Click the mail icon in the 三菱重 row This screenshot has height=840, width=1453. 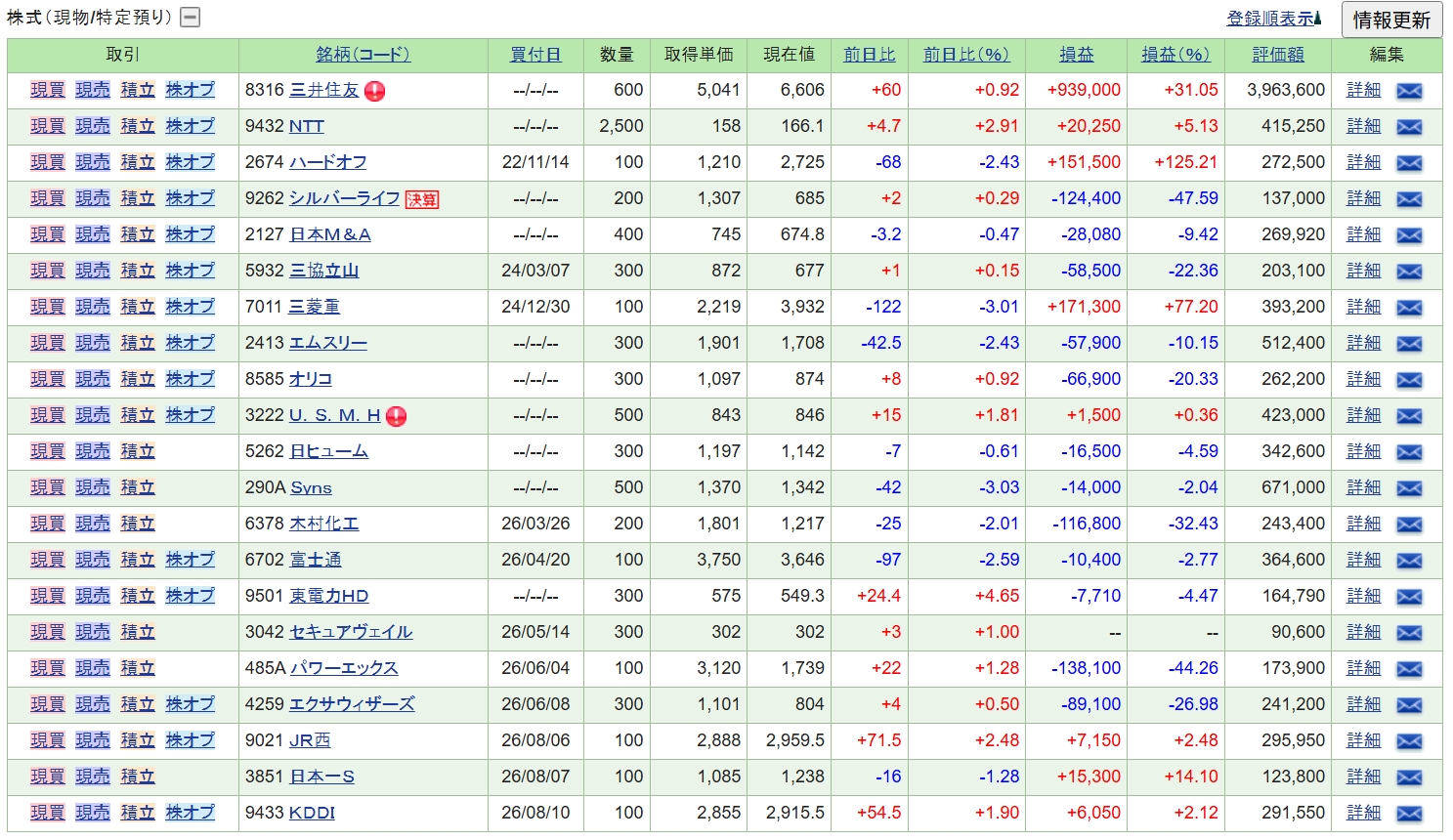1409,308
